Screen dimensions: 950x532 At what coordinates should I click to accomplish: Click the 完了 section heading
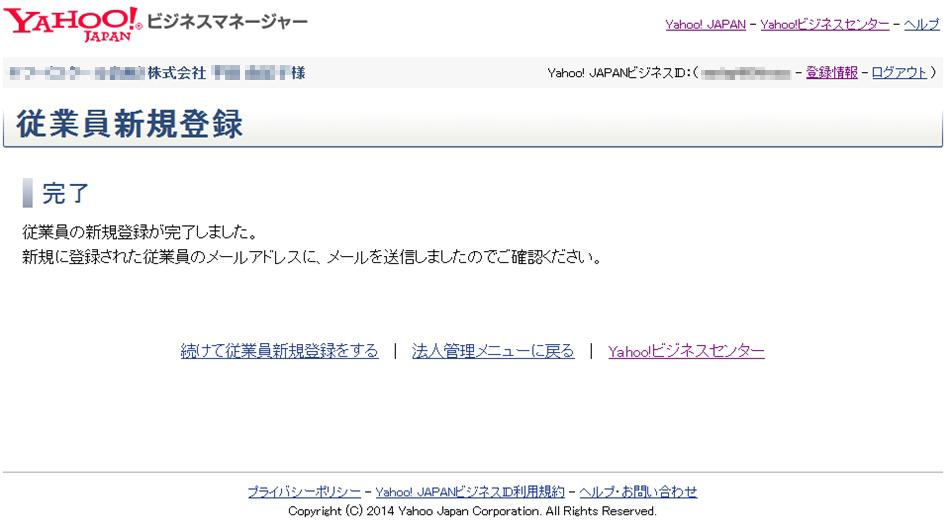tap(66, 193)
